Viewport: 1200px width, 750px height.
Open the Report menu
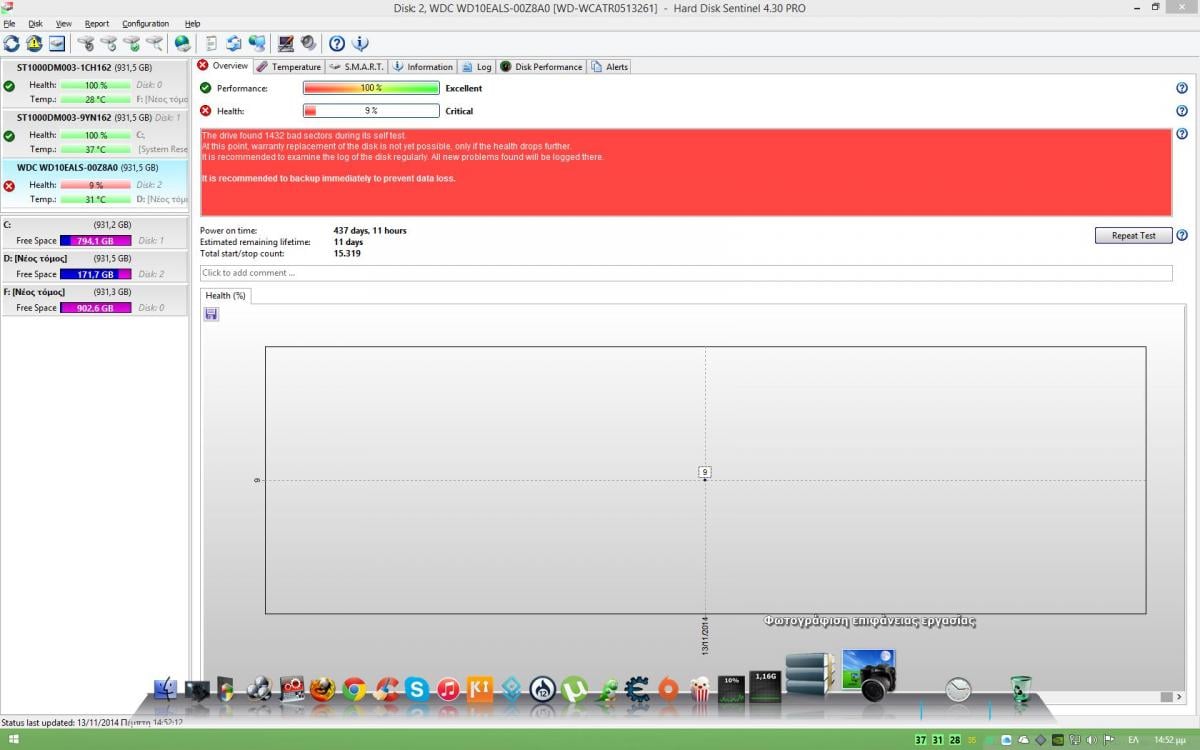pos(97,23)
